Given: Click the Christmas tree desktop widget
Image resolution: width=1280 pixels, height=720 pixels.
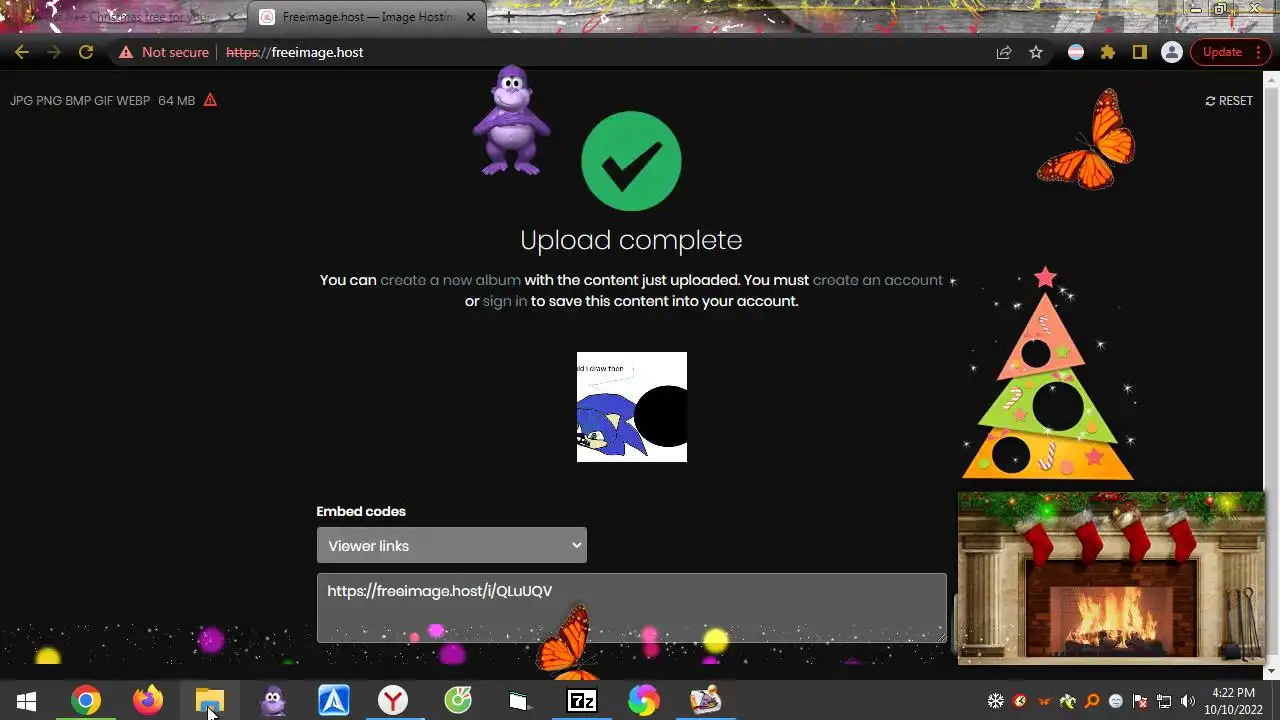Looking at the screenshot, I should tap(1047, 375).
